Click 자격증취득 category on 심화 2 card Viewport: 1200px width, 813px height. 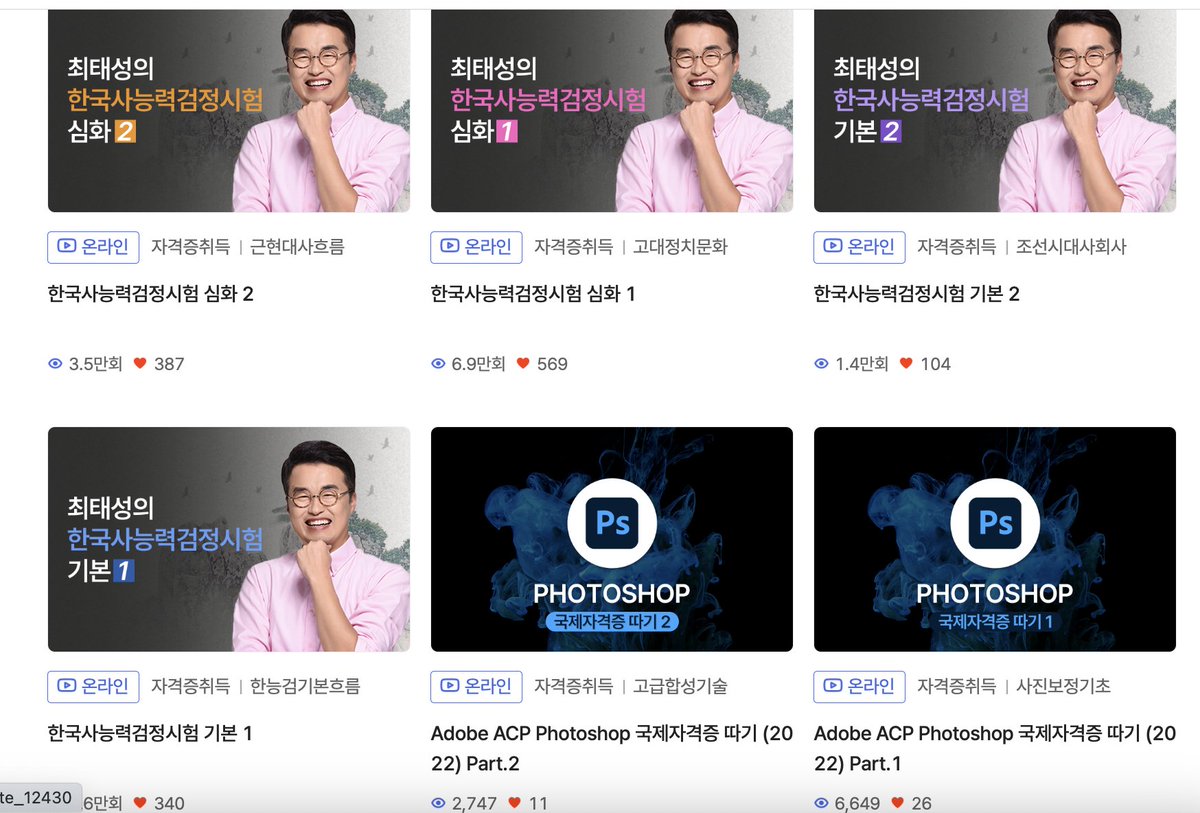click(x=190, y=247)
